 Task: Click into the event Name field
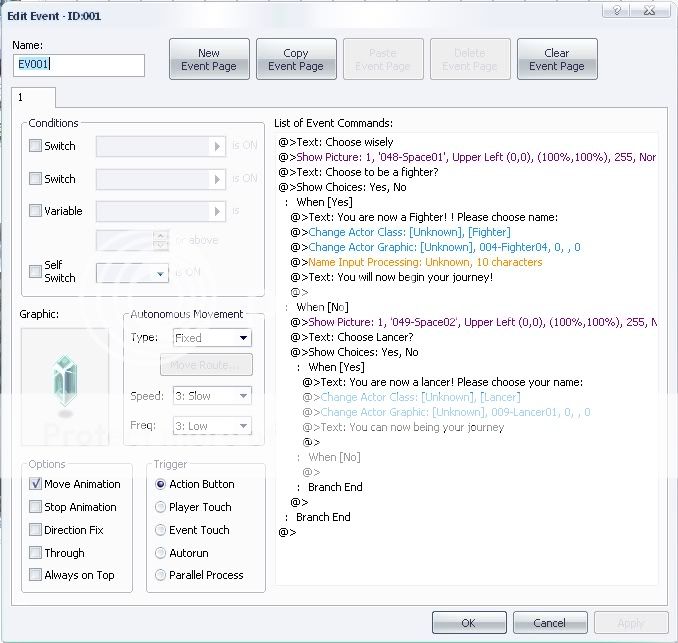coord(79,65)
